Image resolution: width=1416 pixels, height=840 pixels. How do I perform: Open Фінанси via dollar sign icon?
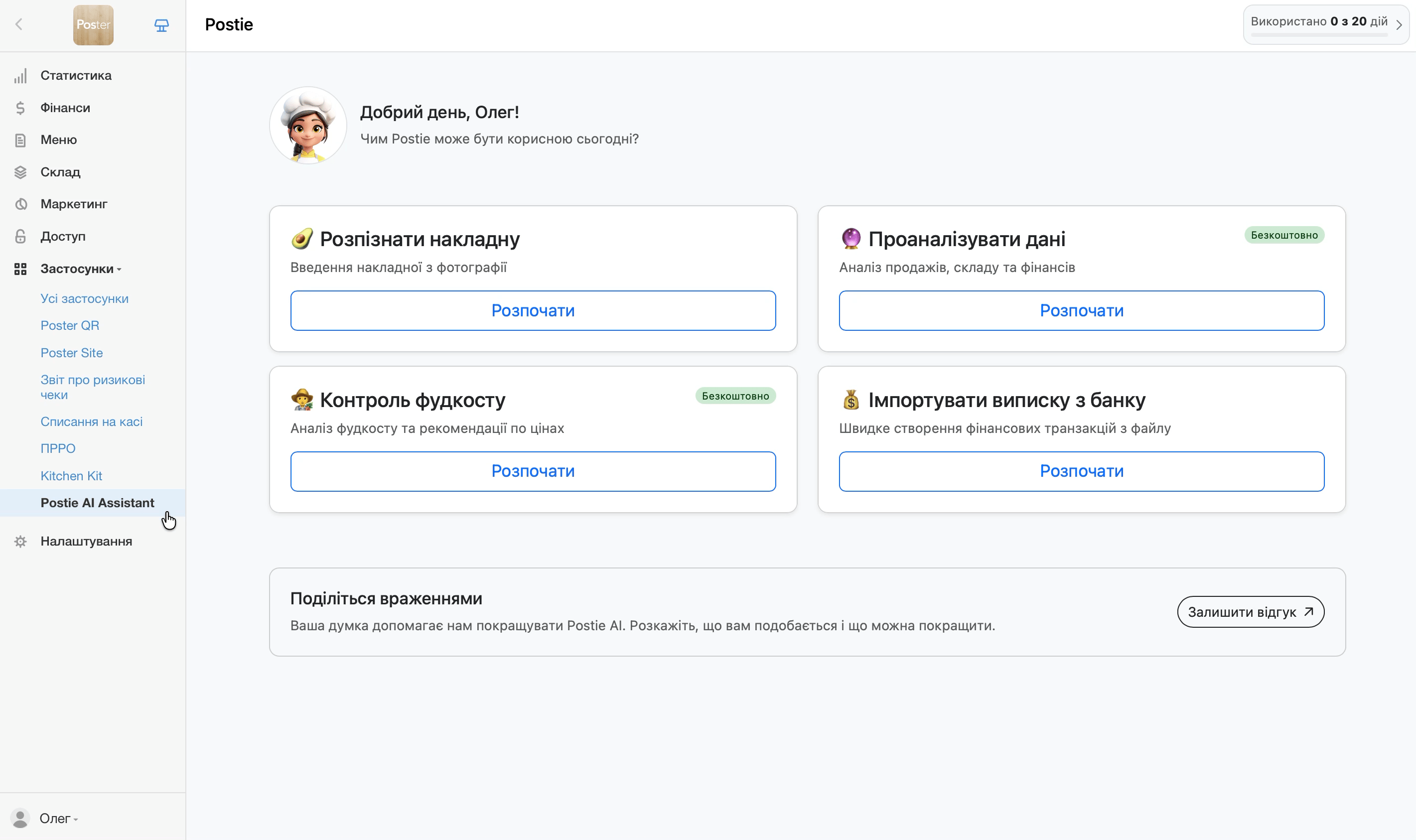20,108
